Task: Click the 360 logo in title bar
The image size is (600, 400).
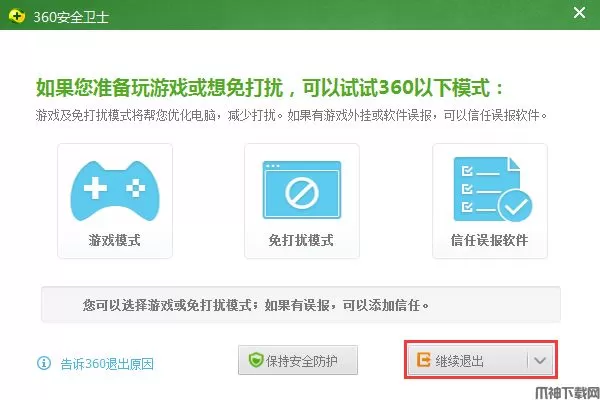Action: pyautogui.click(x=16, y=16)
